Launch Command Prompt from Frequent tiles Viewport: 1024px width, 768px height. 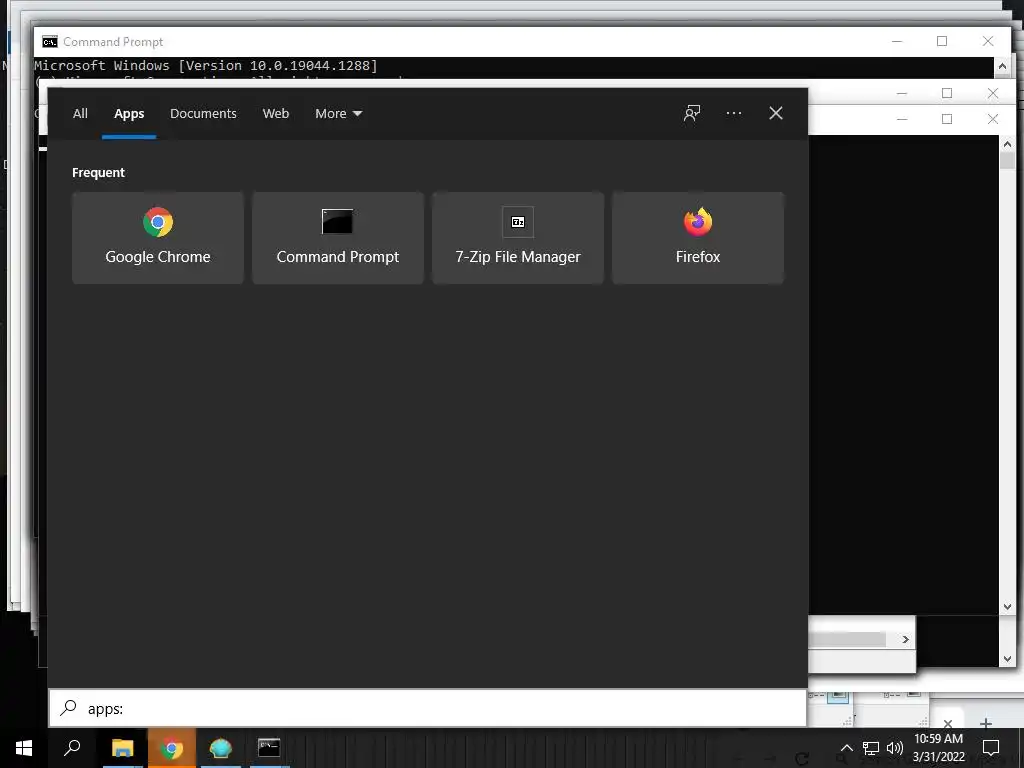(338, 238)
